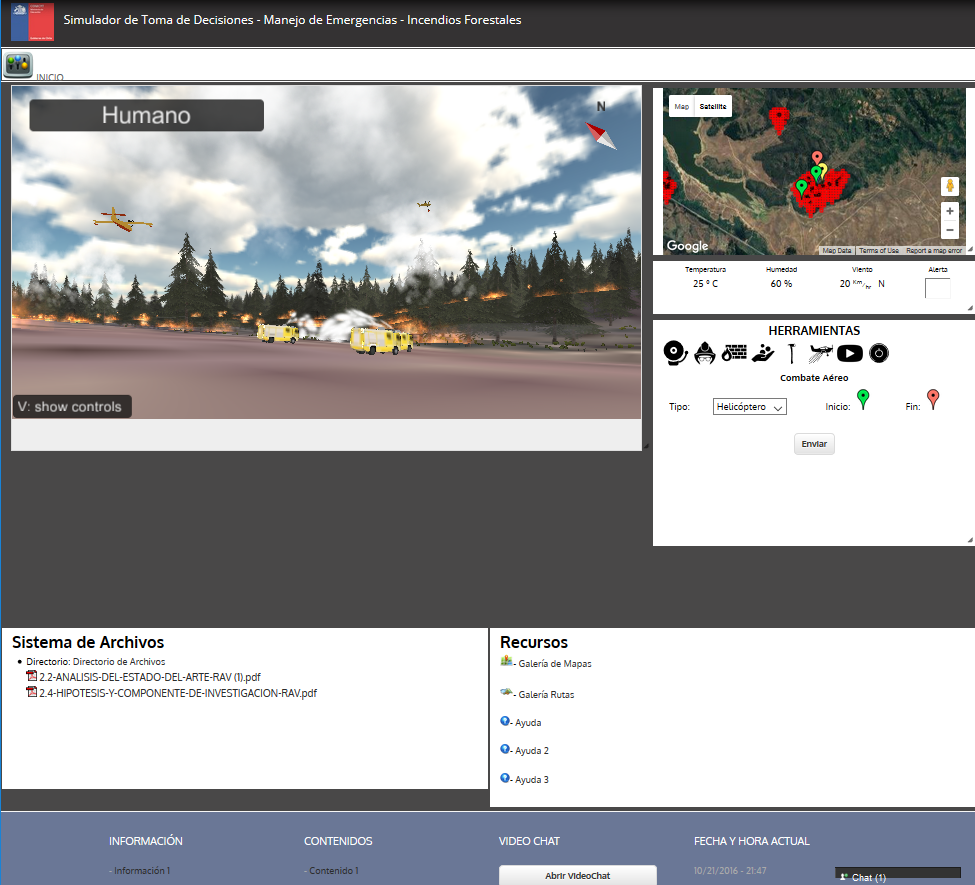The width and height of the screenshot is (975, 885).
Task: Select the alarm bell tool
Action: point(675,352)
